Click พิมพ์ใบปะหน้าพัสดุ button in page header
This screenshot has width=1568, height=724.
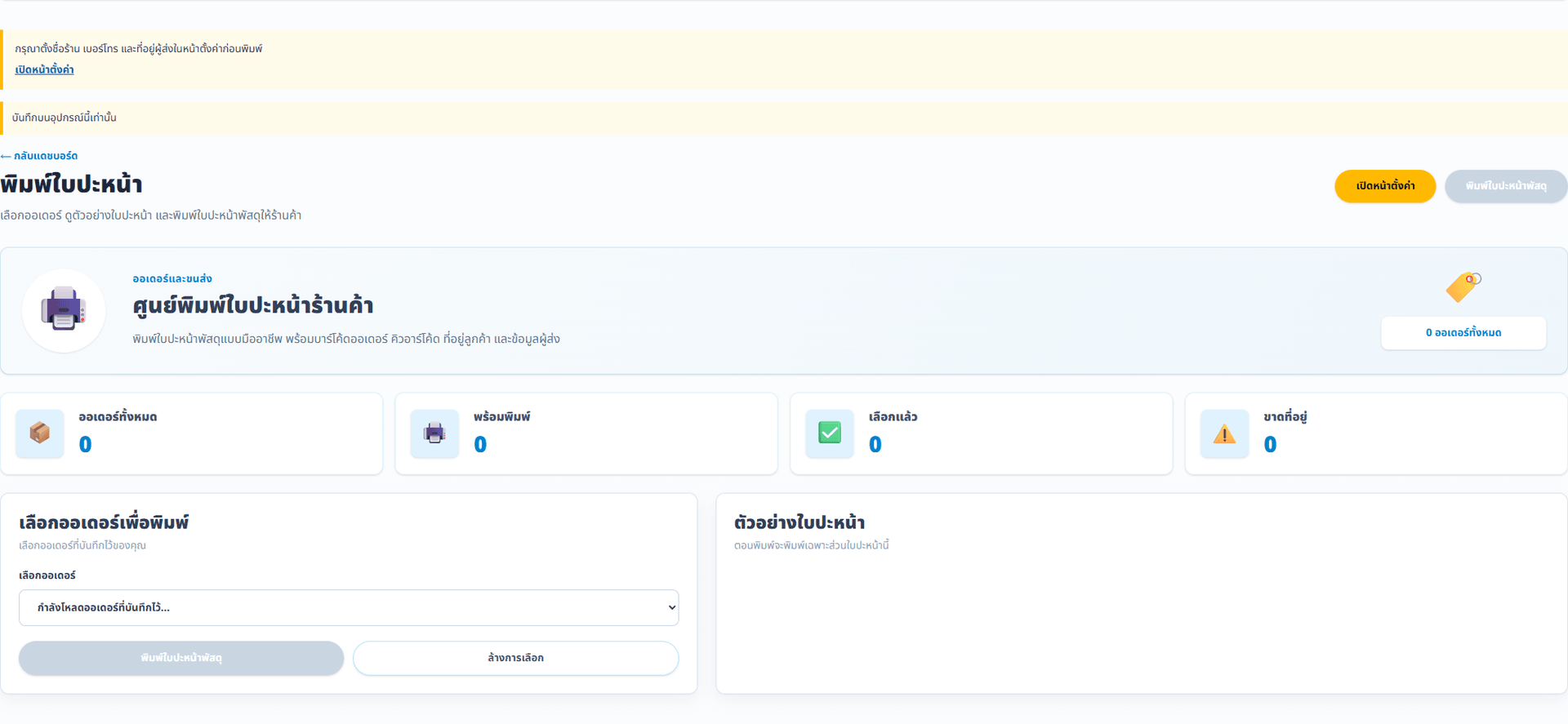click(x=1506, y=186)
